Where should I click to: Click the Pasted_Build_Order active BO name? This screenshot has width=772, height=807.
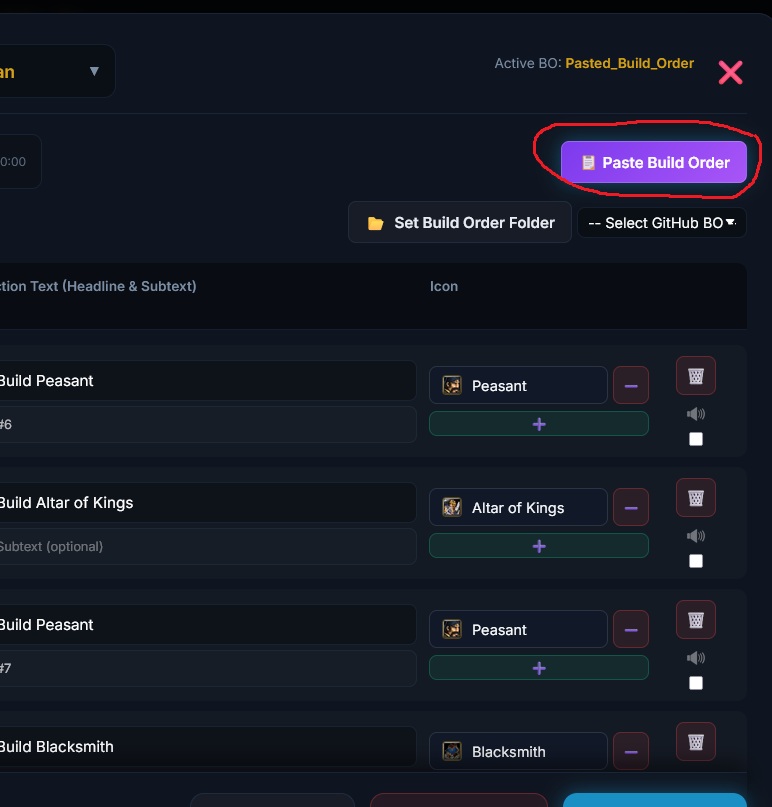629,63
